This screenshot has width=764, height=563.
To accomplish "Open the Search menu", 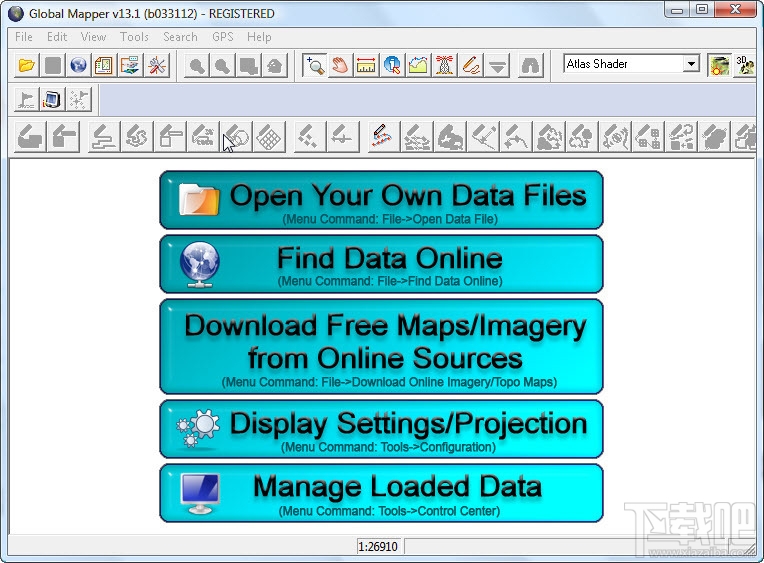I will click(x=180, y=37).
